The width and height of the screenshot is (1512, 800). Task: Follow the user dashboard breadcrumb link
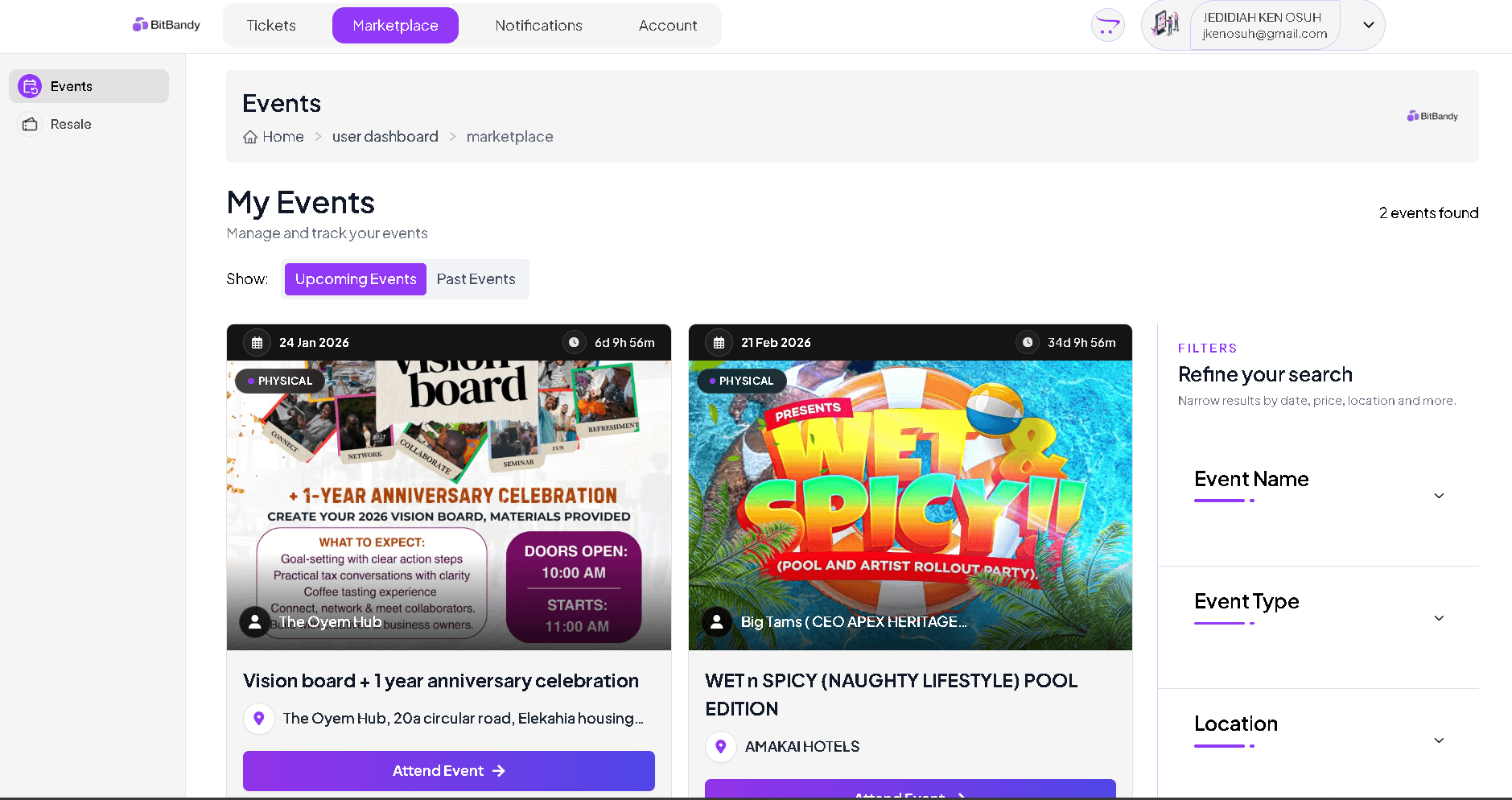(385, 137)
